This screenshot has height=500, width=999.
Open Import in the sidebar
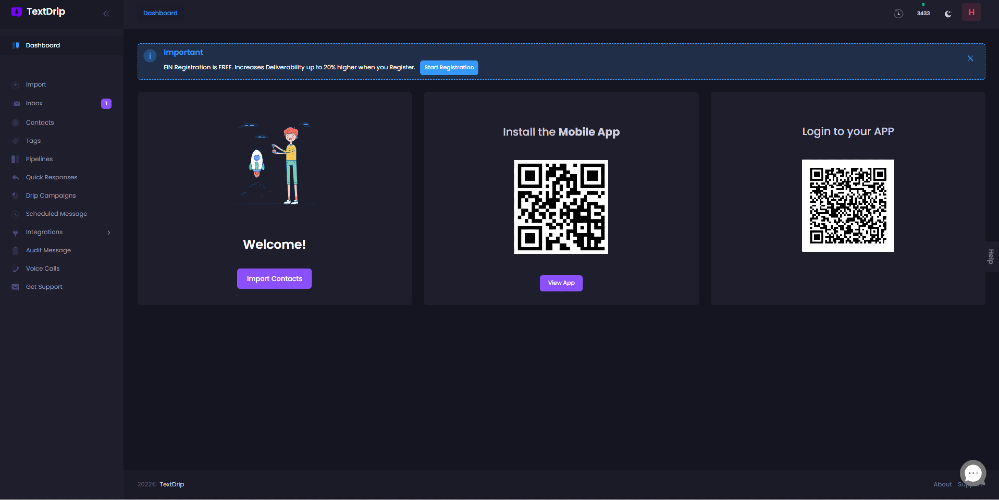[x=36, y=85]
